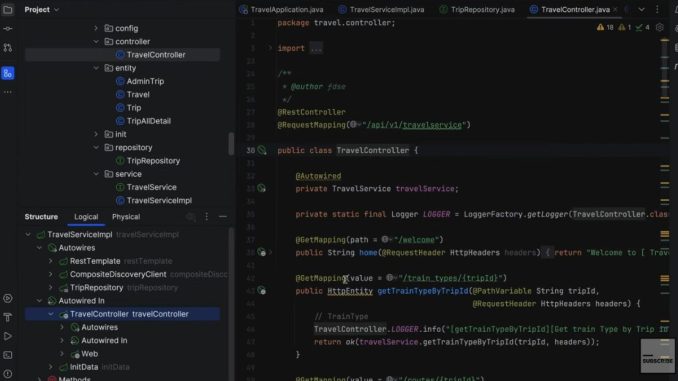Open the Pull Requests tool icon
The width and height of the screenshot is (678, 381).
click(8, 48)
